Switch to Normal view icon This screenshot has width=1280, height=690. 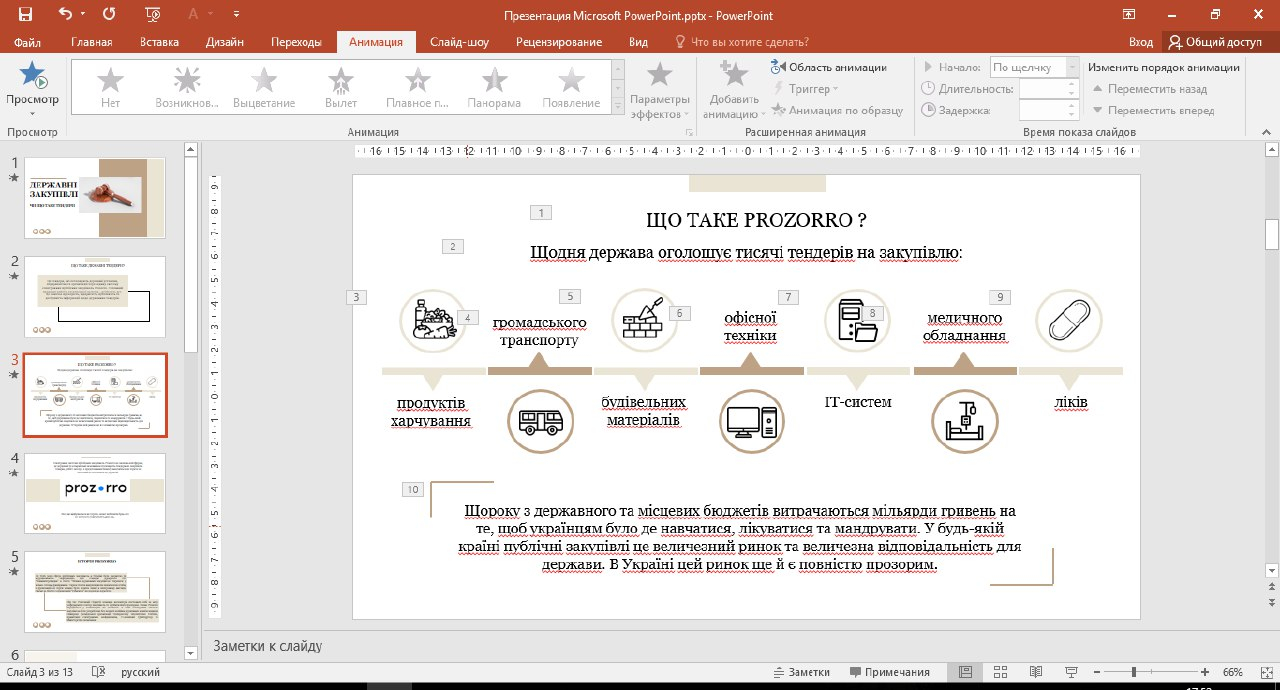965,672
